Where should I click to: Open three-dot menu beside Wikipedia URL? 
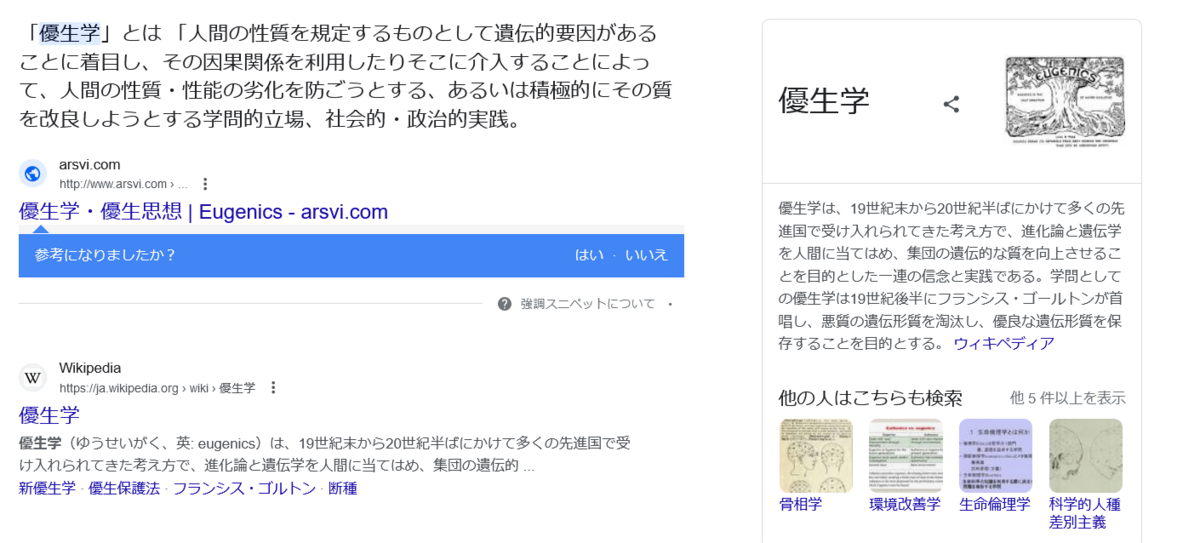(273, 388)
